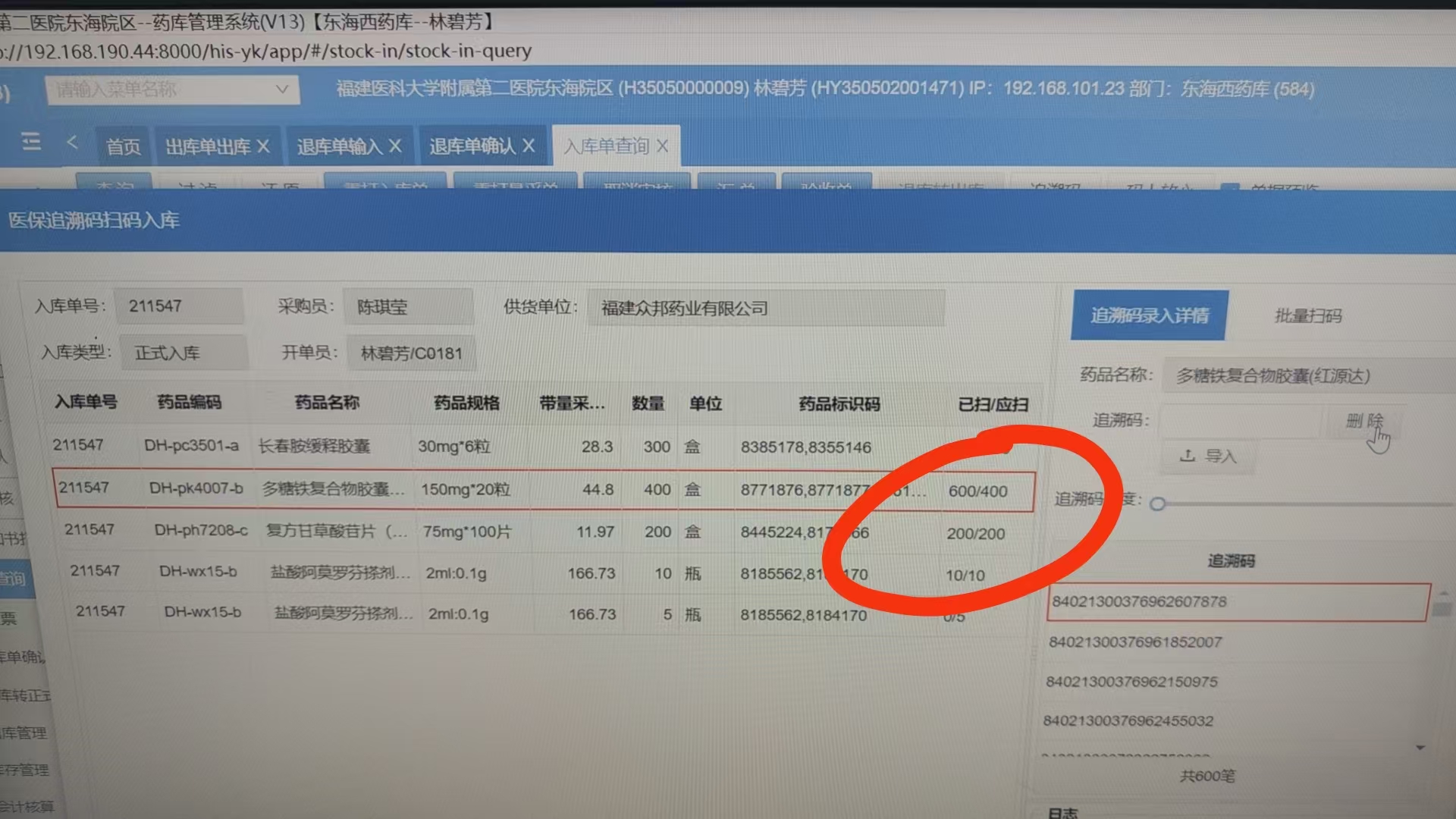1456x819 pixels.
Task: Switch to the 退库单确认 tab
Action: 472,146
